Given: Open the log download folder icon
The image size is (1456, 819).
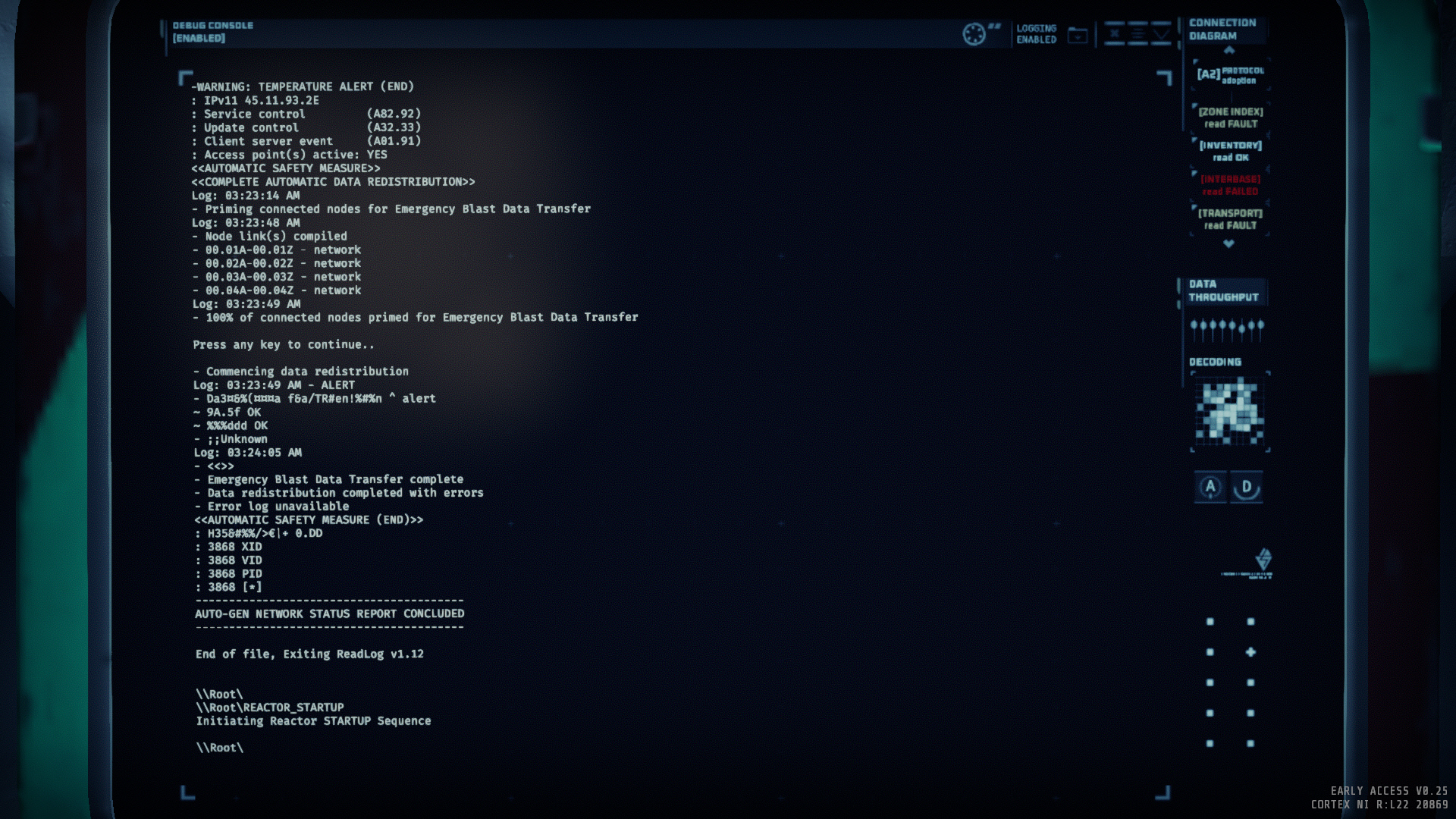Looking at the screenshot, I should (x=1078, y=35).
